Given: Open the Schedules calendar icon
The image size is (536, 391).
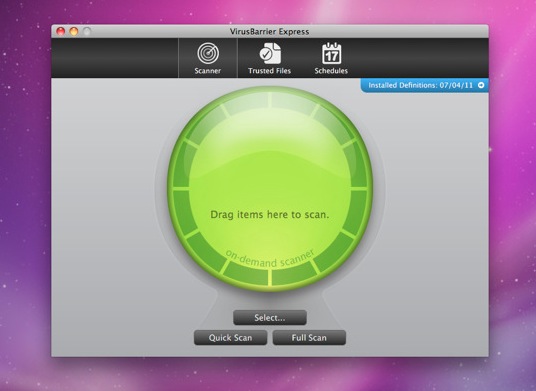Looking at the screenshot, I should pyautogui.click(x=331, y=53).
